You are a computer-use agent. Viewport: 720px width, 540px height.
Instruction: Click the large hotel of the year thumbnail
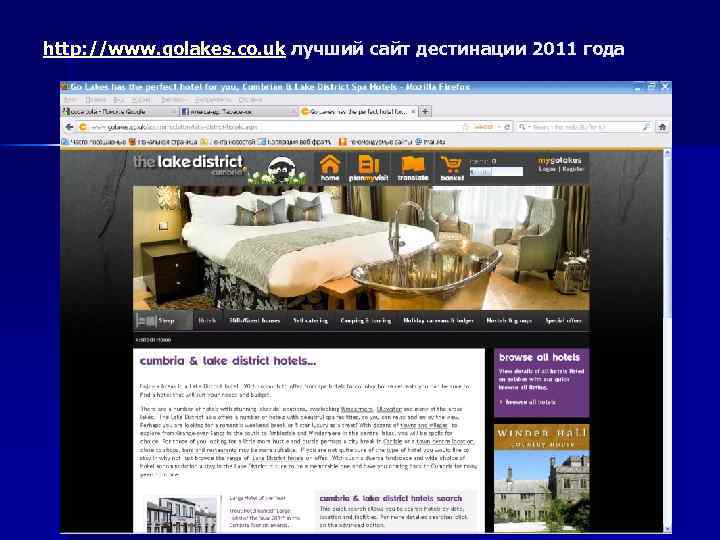click(x=181, y=514)
